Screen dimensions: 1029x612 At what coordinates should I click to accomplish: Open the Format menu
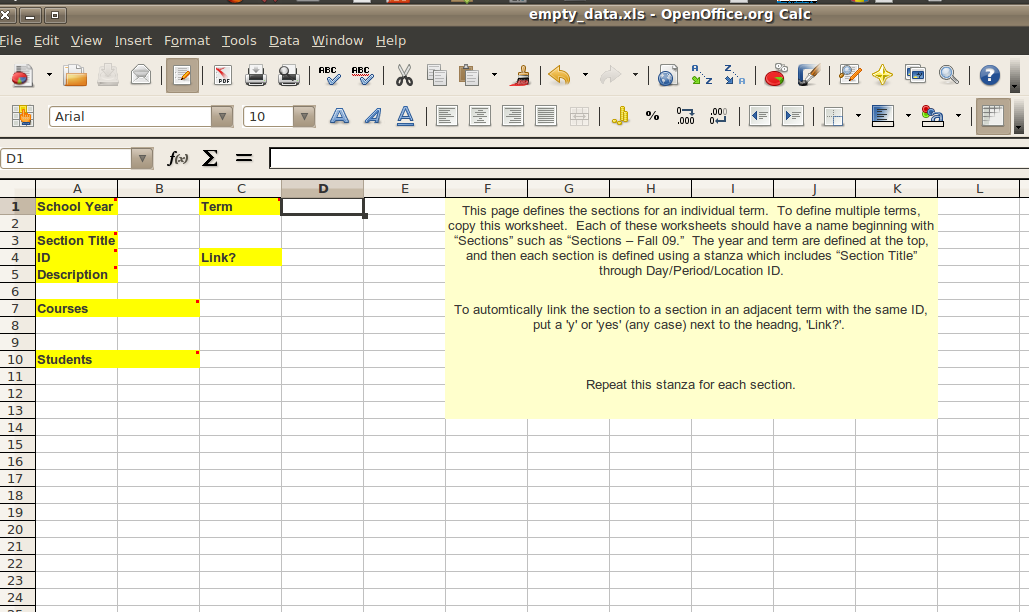(x=187, y=40)
